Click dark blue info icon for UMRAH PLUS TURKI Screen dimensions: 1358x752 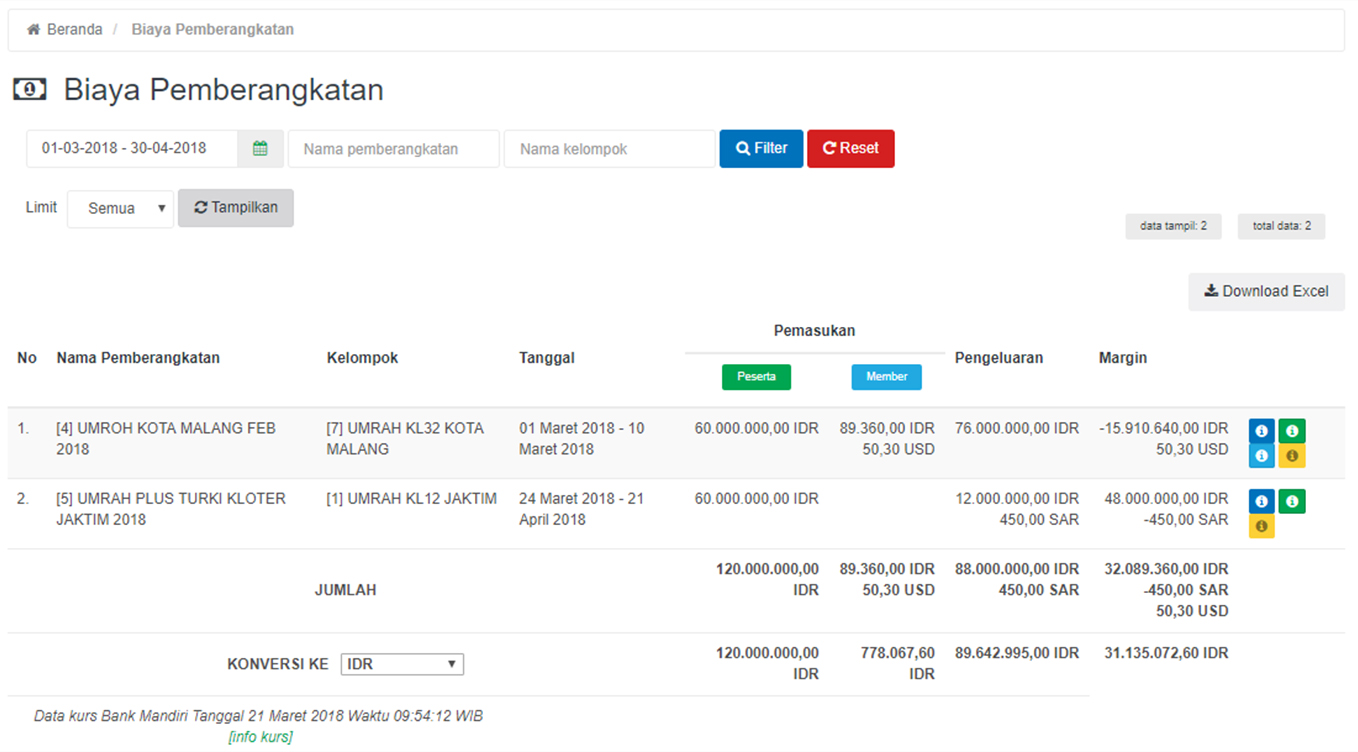(1261, 501)
